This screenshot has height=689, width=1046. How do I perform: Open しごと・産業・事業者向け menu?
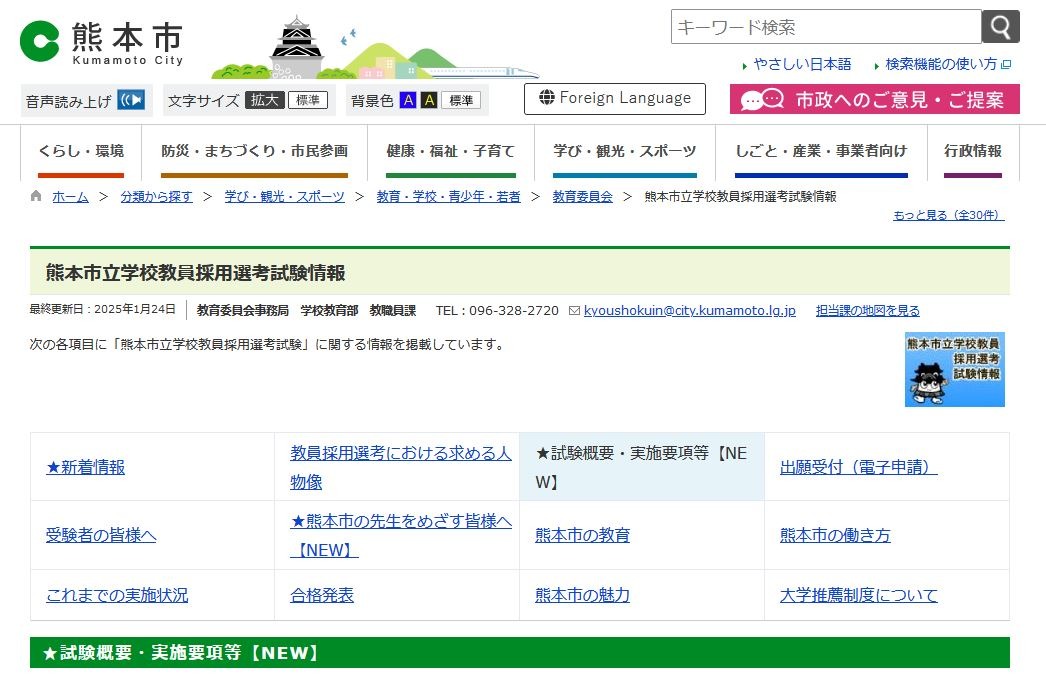[x=821, y=152]
